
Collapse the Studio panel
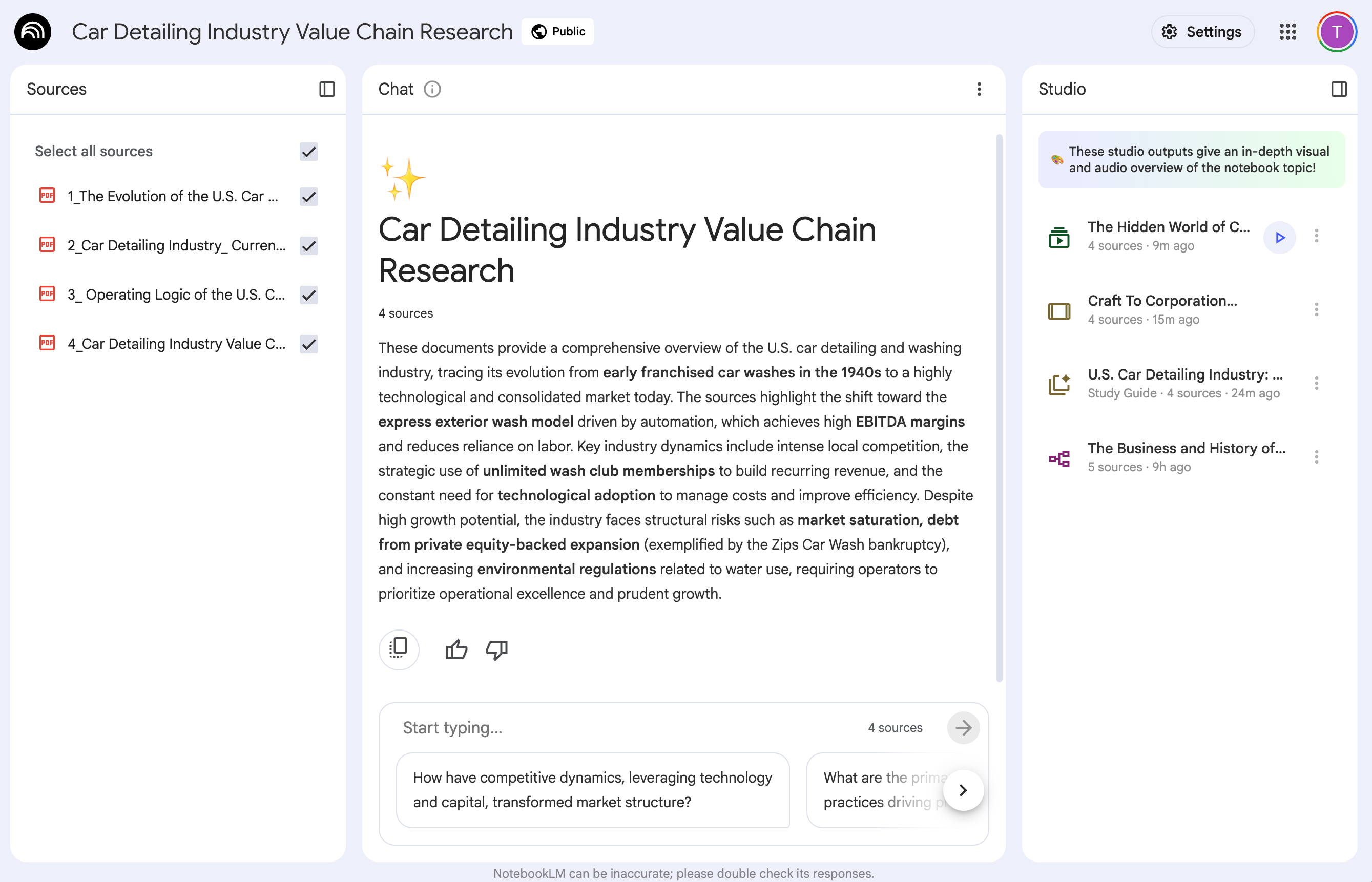point(1338,89)
